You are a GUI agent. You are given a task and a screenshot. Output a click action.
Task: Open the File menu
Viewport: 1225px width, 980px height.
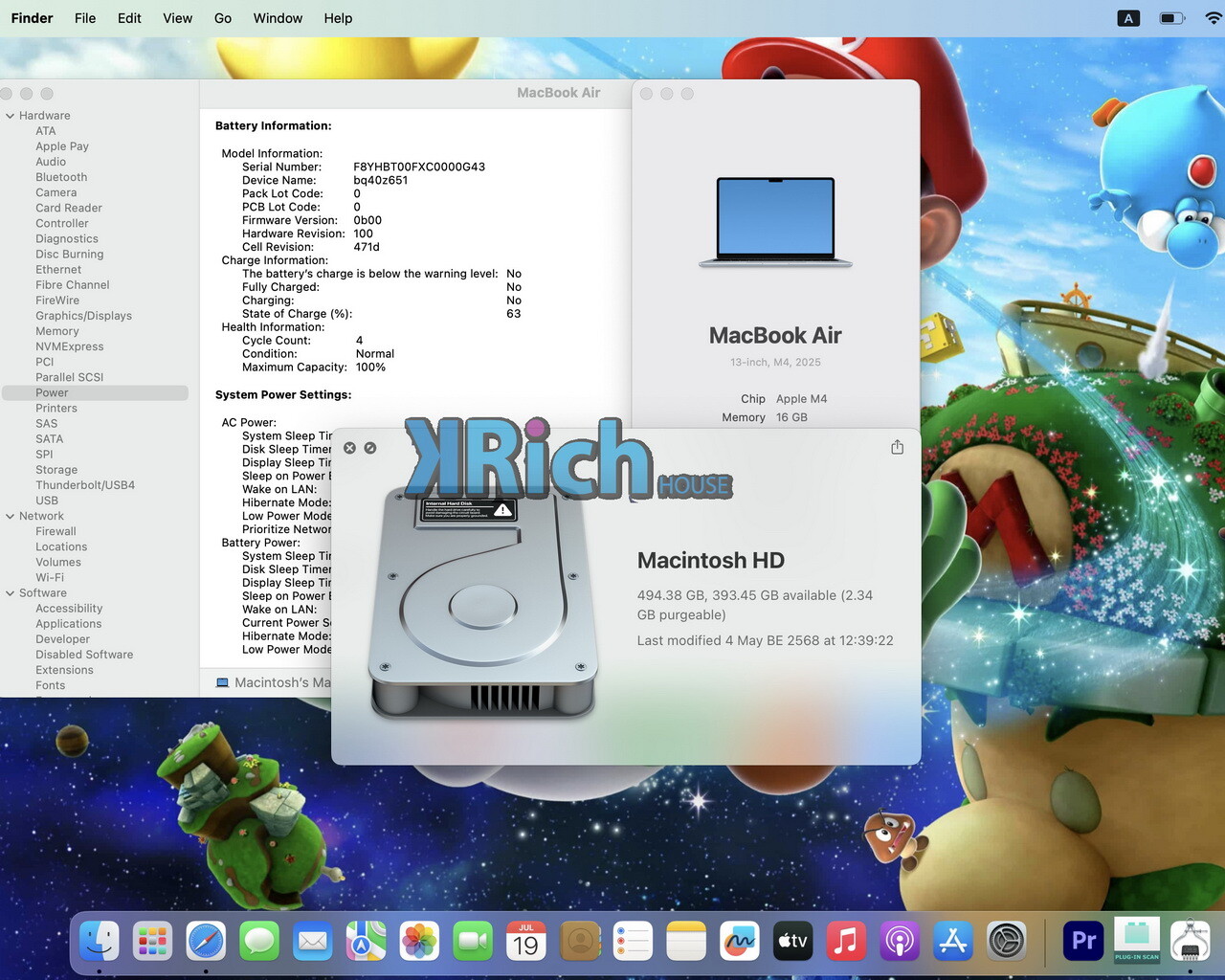coord(85,18)
